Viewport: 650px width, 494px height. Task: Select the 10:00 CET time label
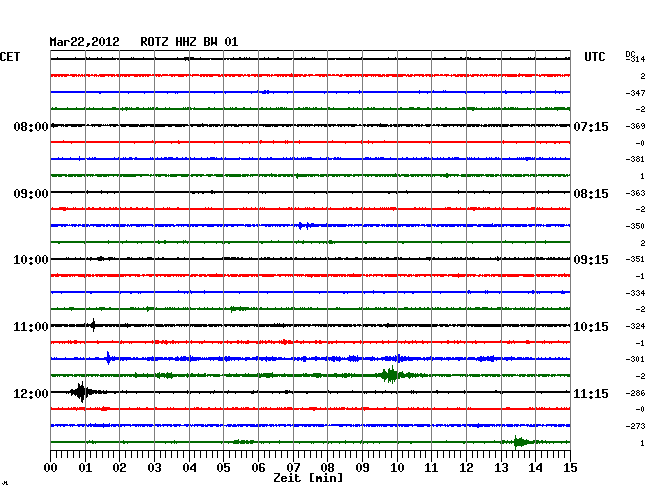pos(31,260)
